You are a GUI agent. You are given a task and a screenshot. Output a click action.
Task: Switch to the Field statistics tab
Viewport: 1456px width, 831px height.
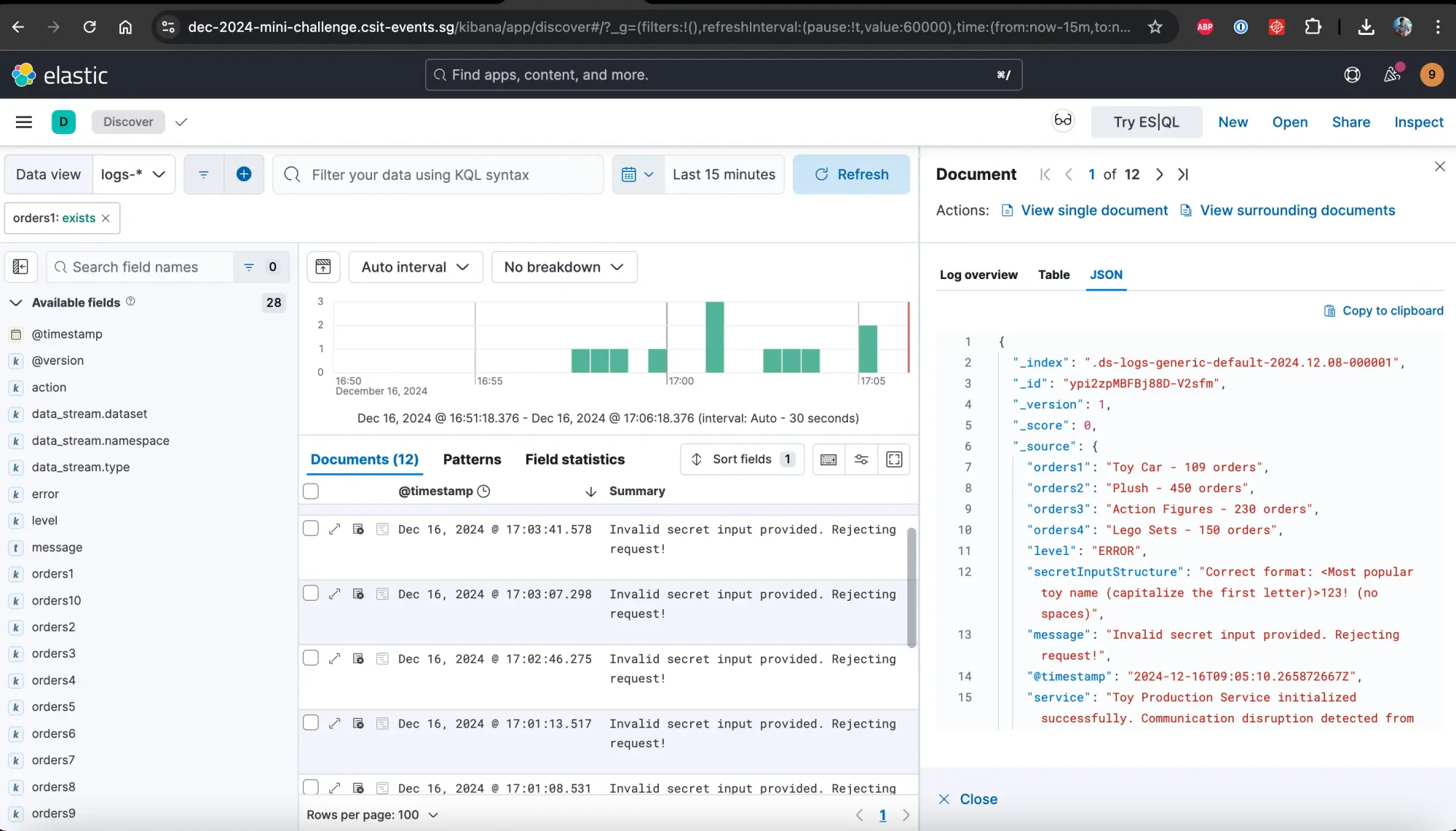tap(574, 460)
